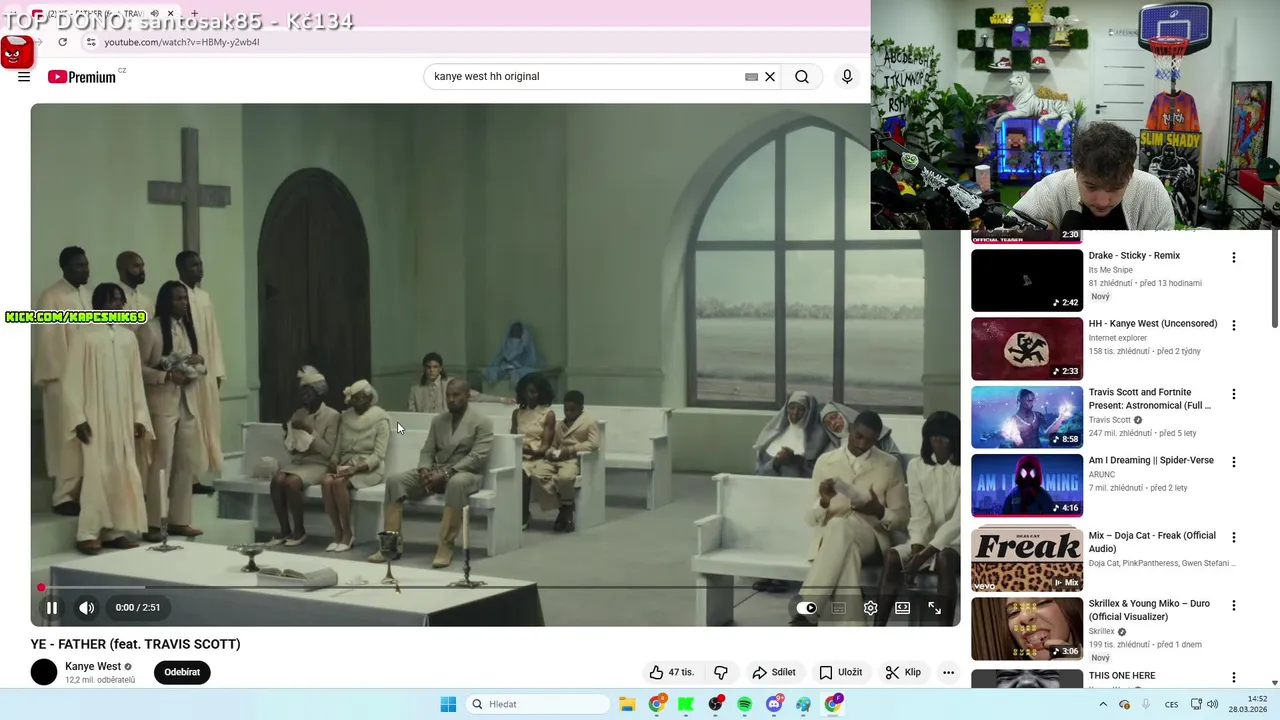
Task: Click the 0:00 / 2:51 time display
Action: coord(138,607)
